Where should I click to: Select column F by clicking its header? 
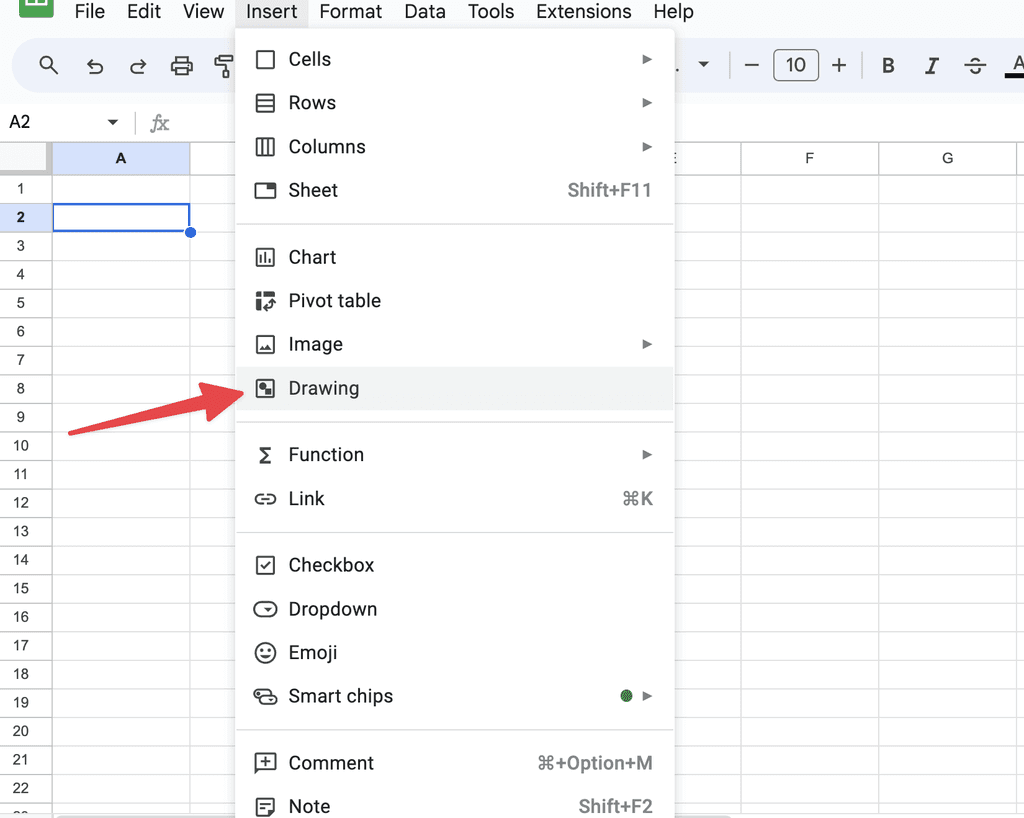coord(810,158)
